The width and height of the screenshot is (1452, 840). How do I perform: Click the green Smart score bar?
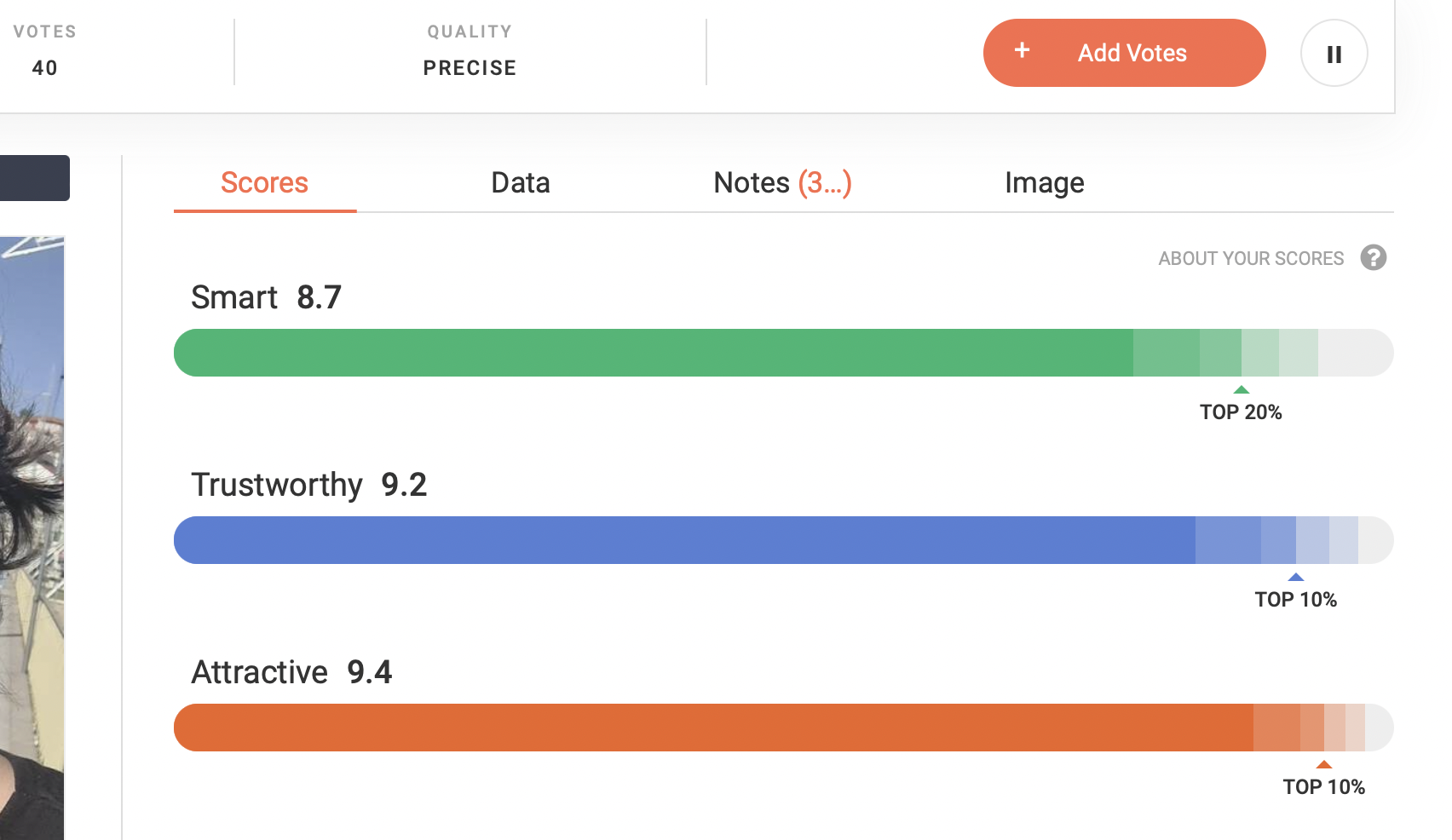click(783, 353)
